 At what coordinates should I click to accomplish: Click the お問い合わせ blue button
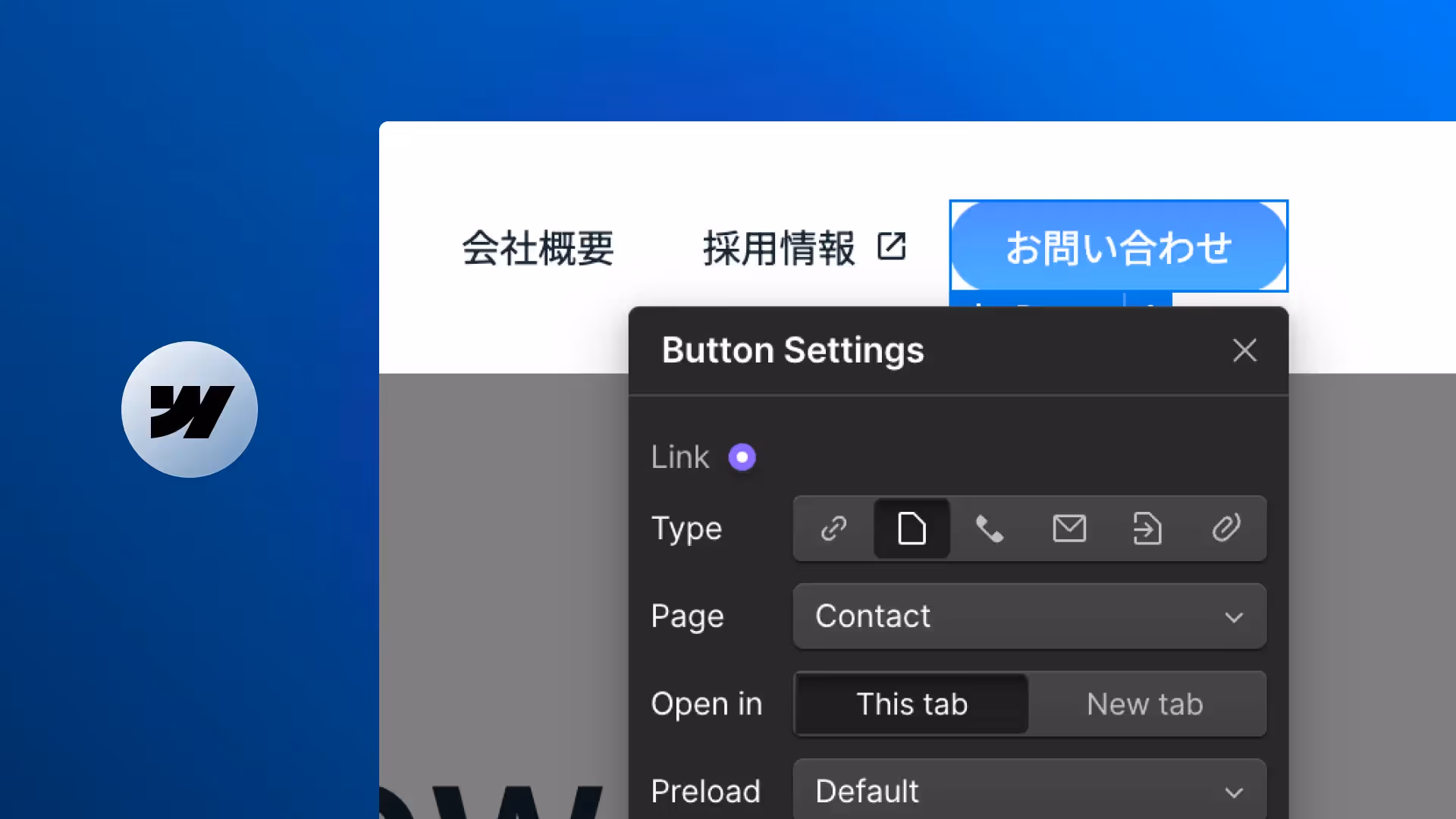(1119, 246)
